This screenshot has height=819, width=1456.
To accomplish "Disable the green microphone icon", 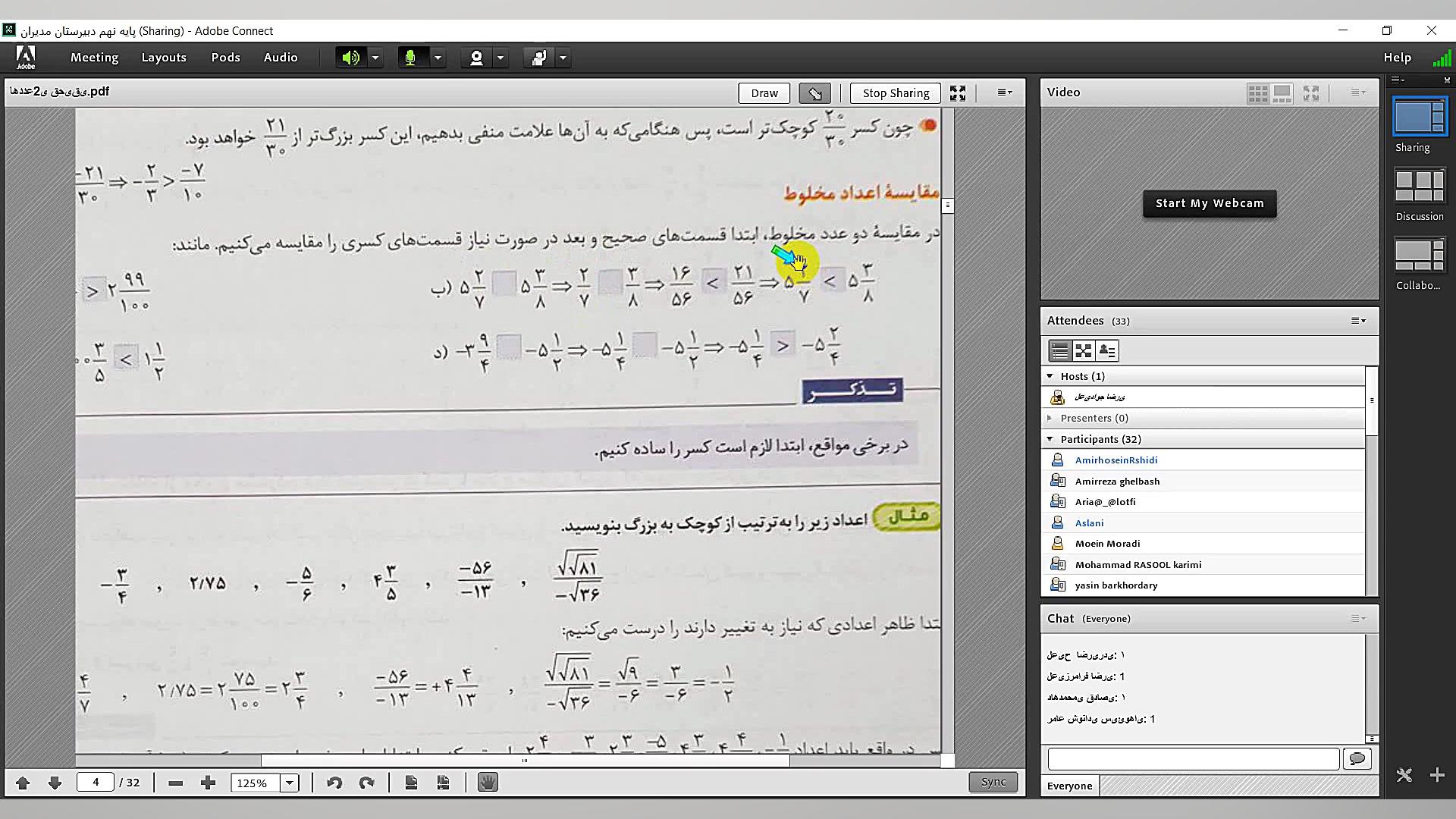I will pos(410,57).
